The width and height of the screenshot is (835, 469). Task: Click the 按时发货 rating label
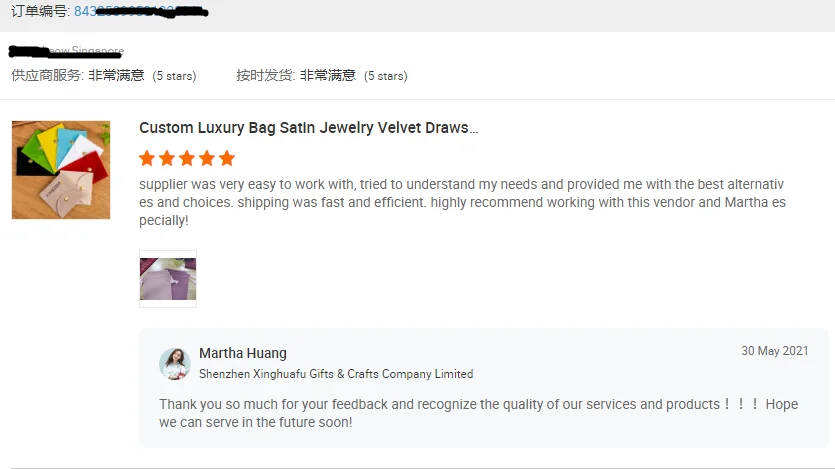[265, 75]
